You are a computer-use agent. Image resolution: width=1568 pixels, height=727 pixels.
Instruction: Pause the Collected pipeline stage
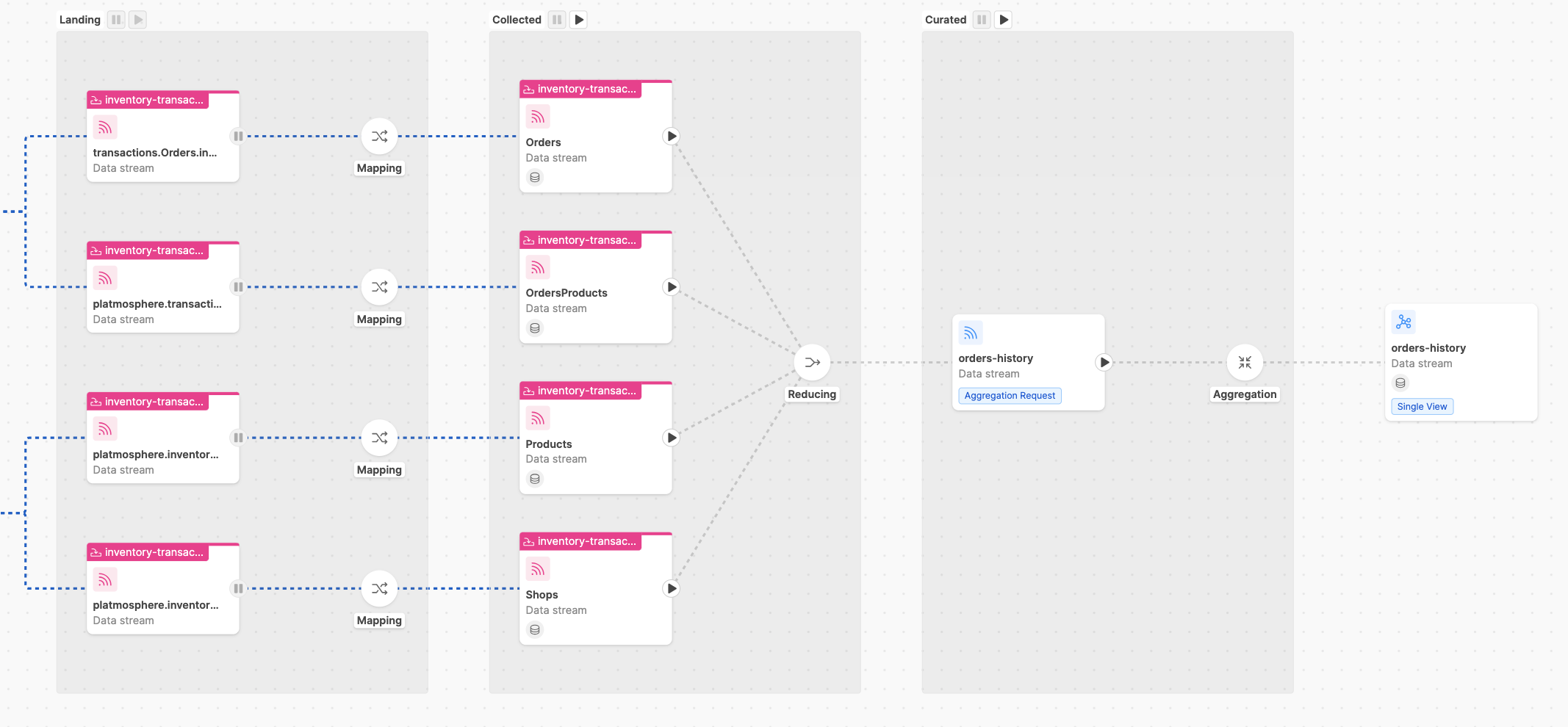557,19
